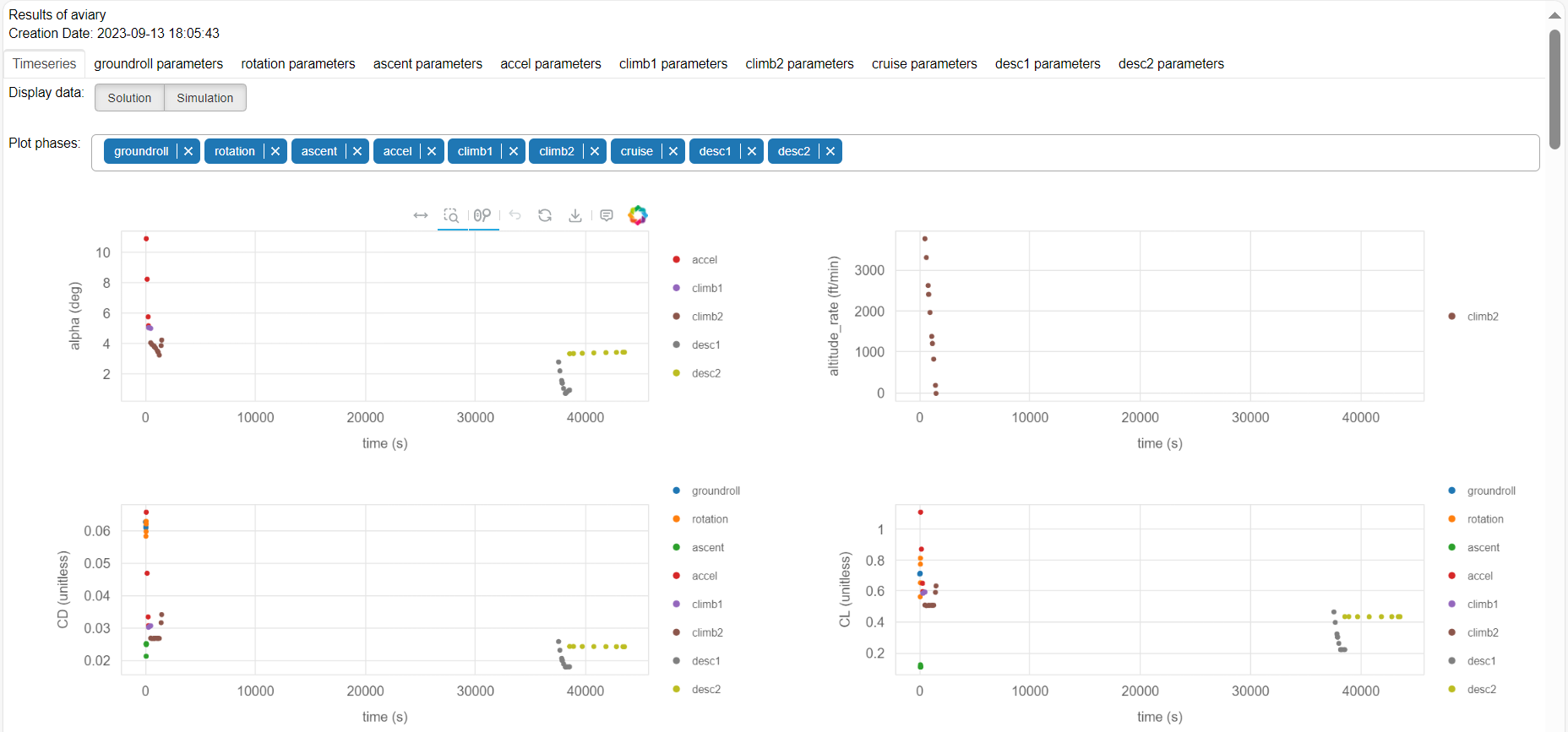Remove the ascent phase chip
The image size is (1568, 732).
click(x=357, y=151)
